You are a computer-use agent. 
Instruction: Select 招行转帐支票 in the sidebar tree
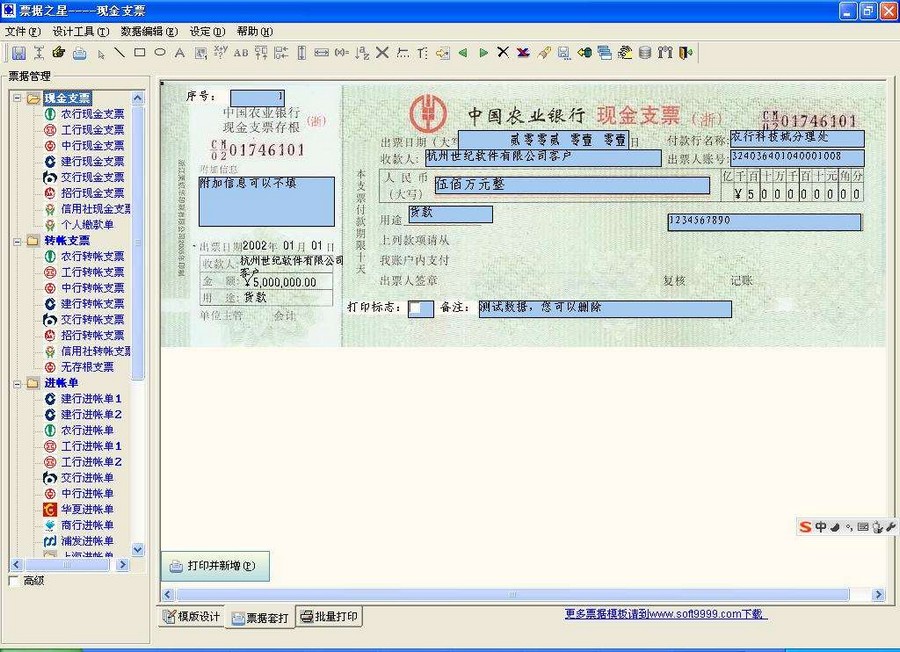tap(91, 336)
